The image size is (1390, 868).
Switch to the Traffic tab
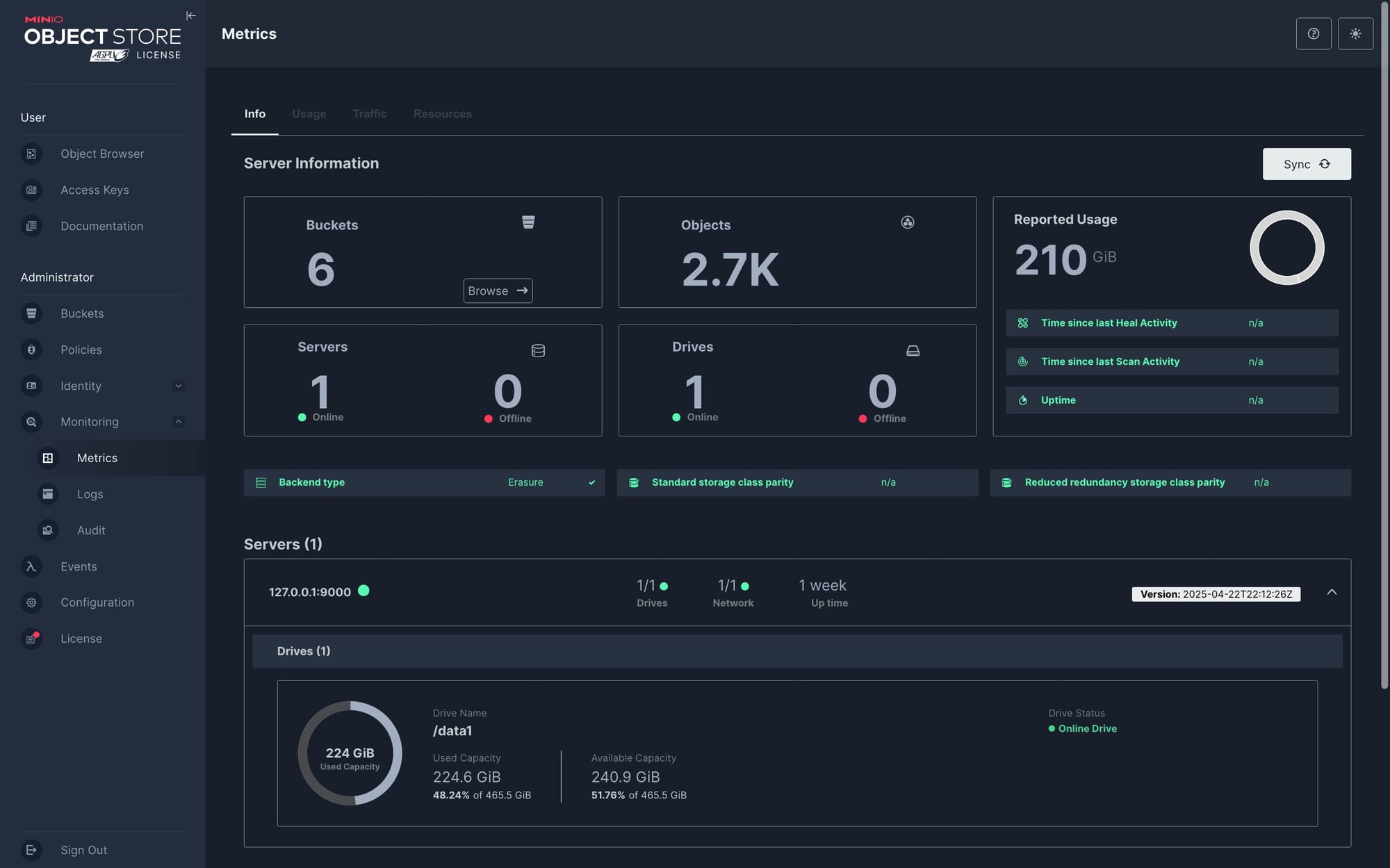[x=369, y=114]
